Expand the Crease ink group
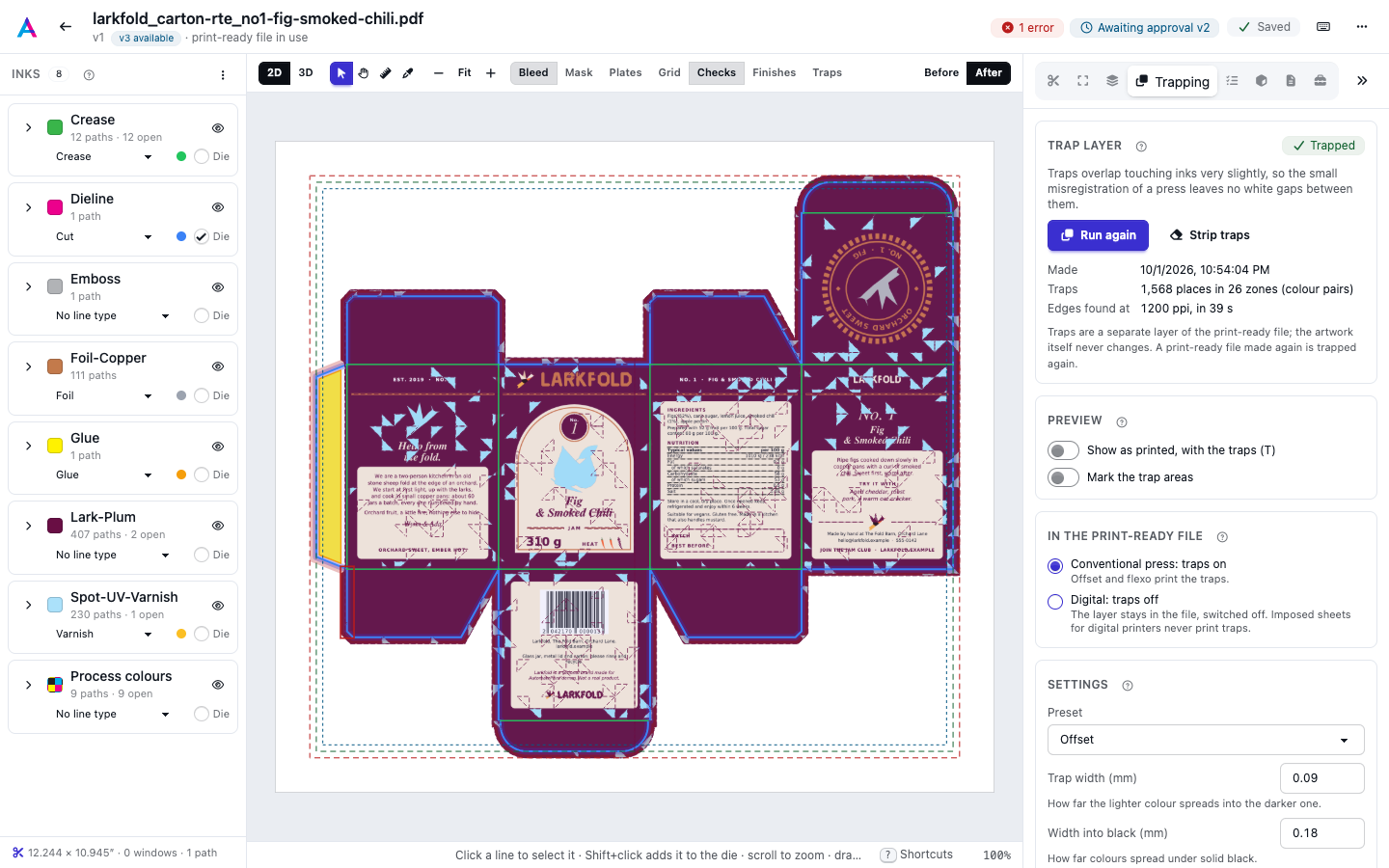 [29, 127]
